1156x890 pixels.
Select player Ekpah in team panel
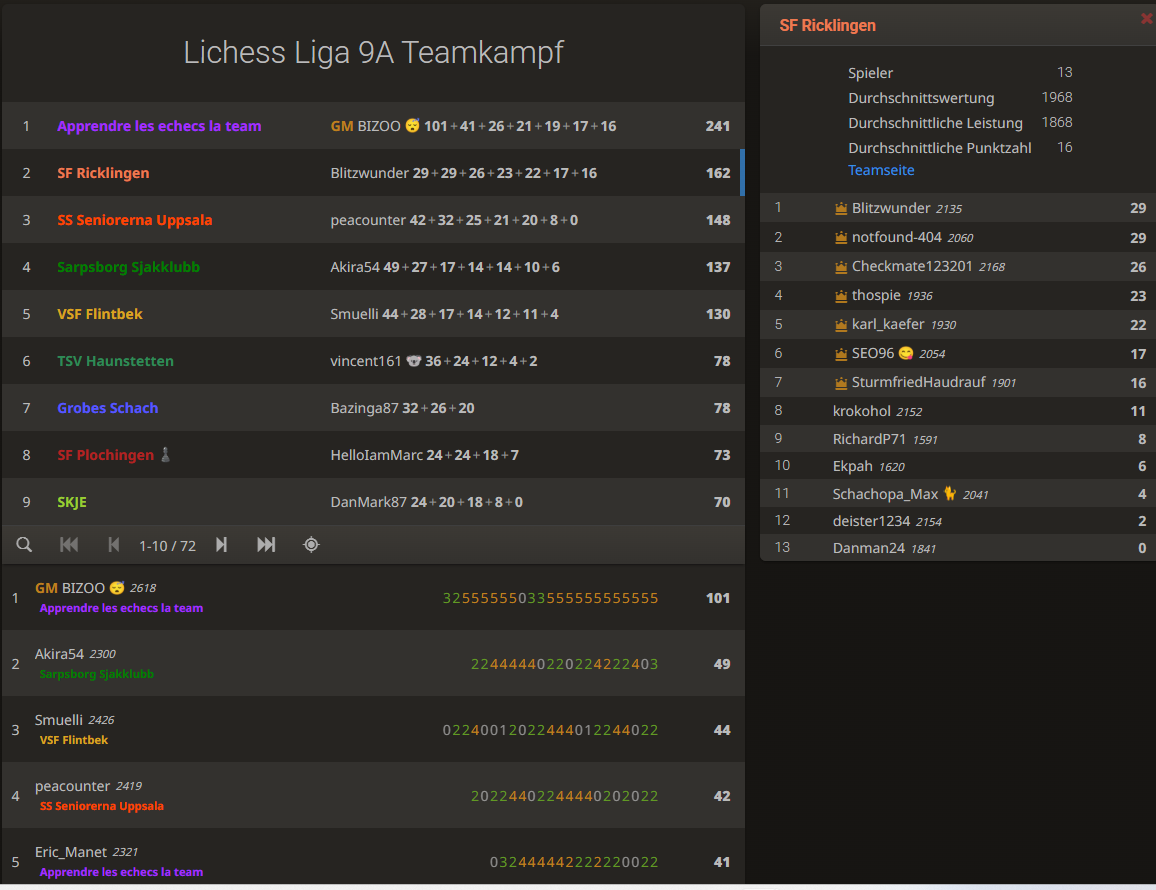click(x=958, y=466)
